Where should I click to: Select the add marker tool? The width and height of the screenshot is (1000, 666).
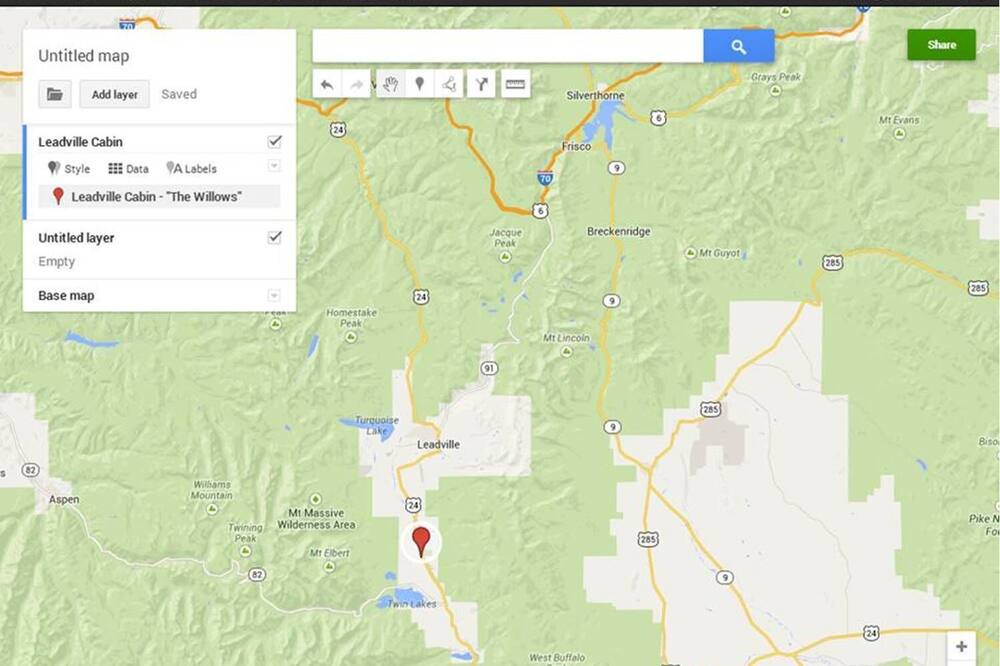pos(420,84)
